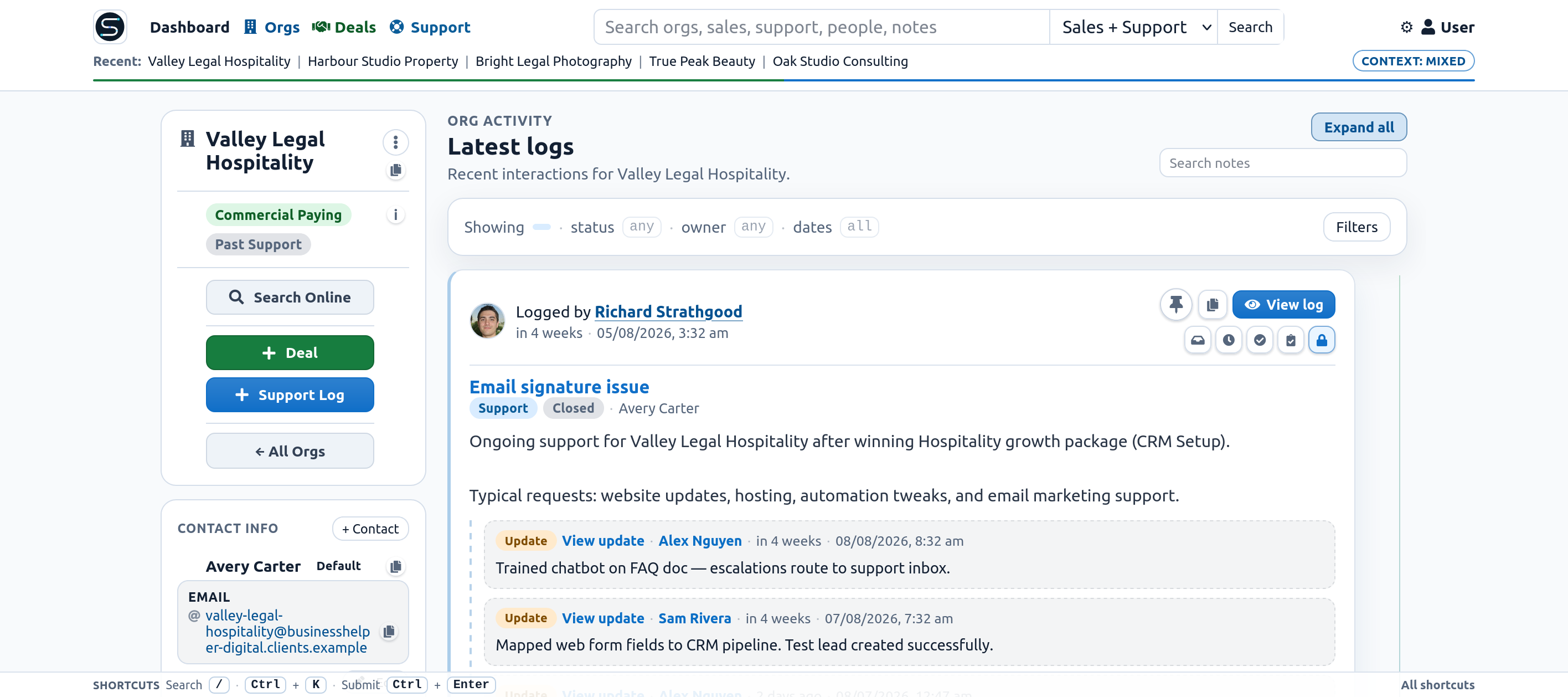Screen dimensions: 1568x697
Task: Go to the Dashboard tab
Action: point(189,27)
